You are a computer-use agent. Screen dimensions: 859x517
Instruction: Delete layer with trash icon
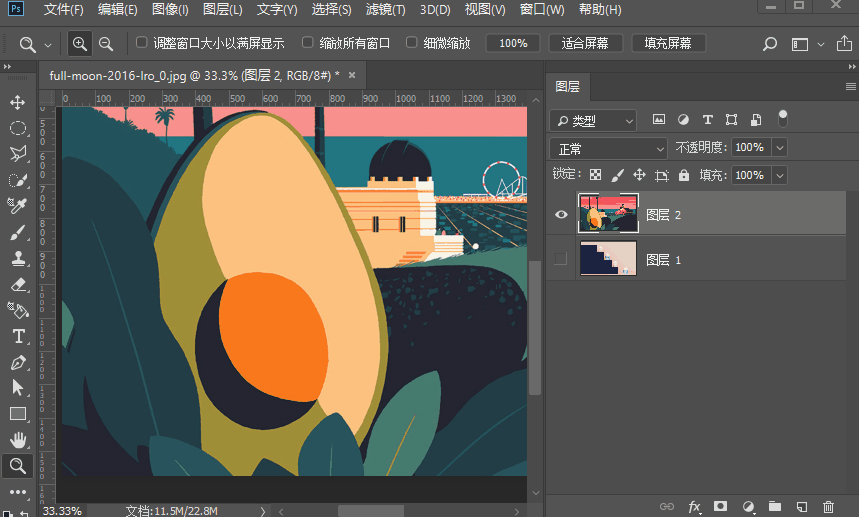[x=828, y=507]
